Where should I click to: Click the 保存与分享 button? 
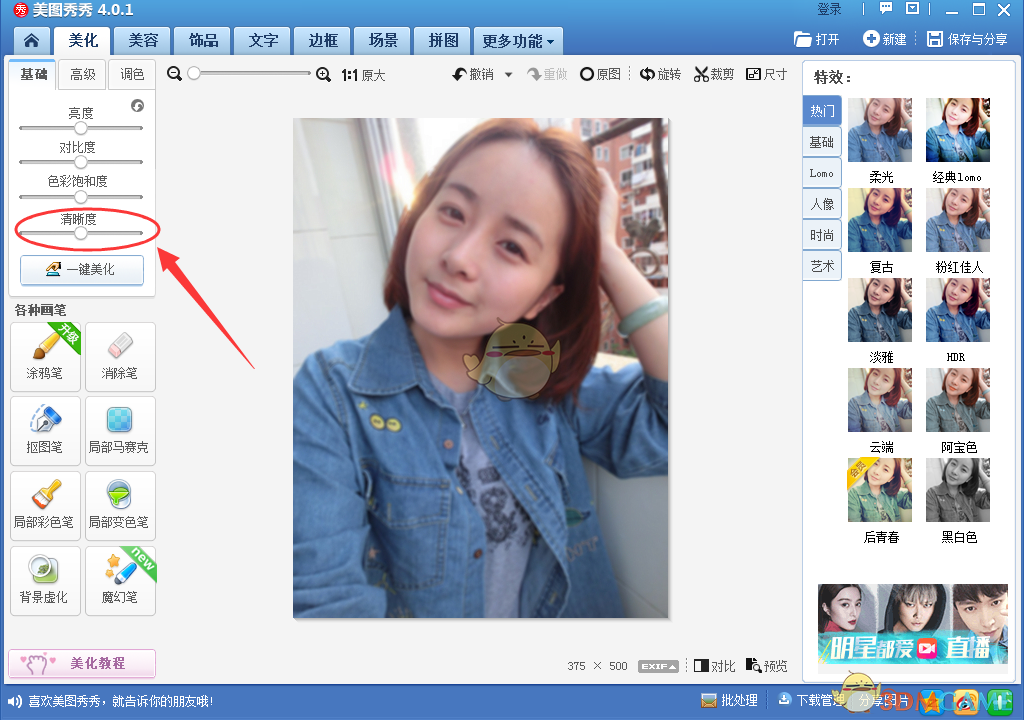(x=967, y=40)
